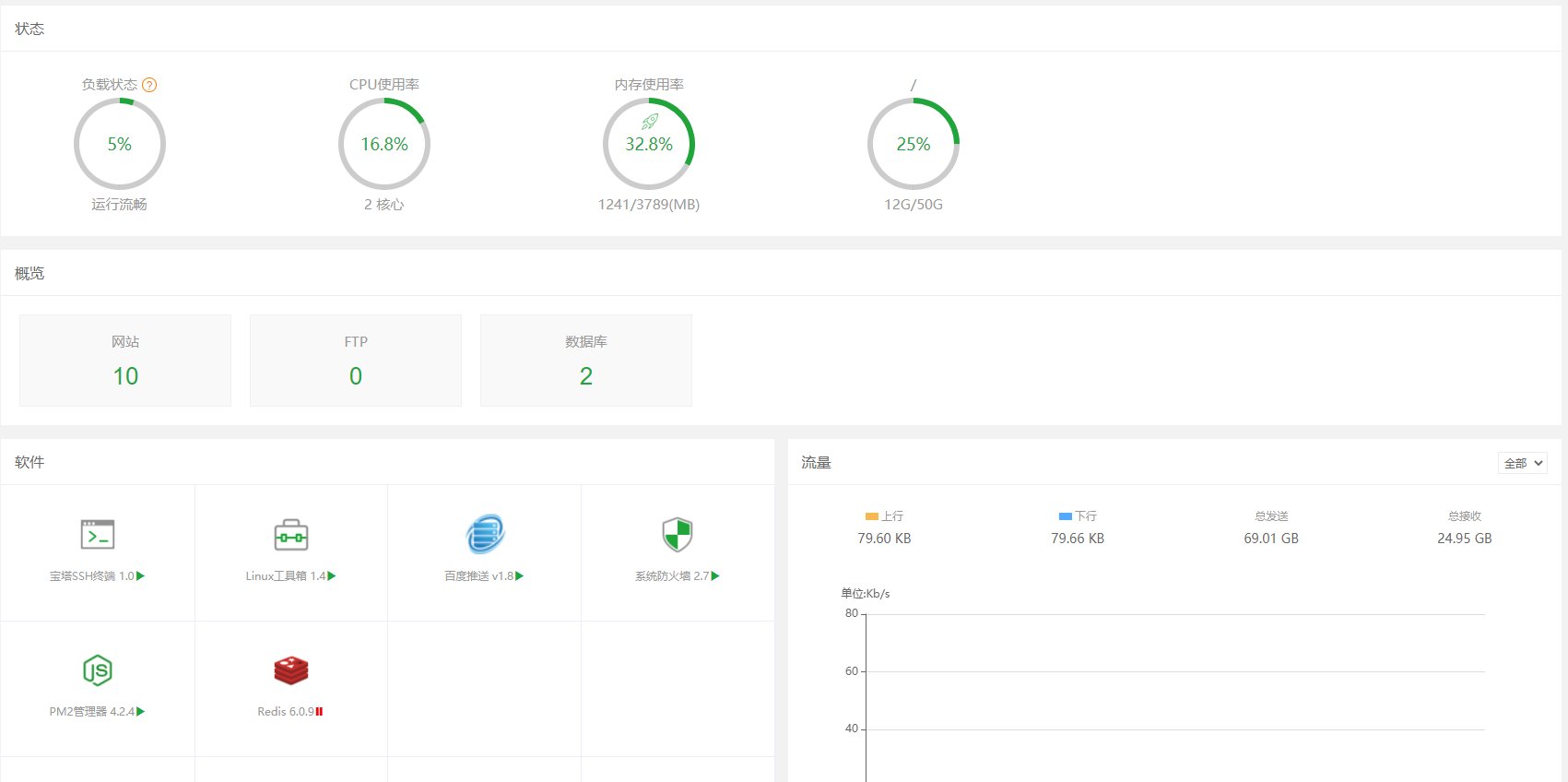Screen dimensions: 1568x782
Task: Click the help icon beside 负载状态
Action: tap(149, 85)
